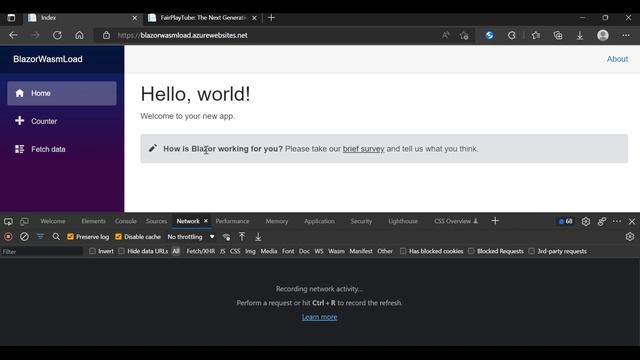
Task: Toggle the vertical tabs icon
Action: point(11,18)
